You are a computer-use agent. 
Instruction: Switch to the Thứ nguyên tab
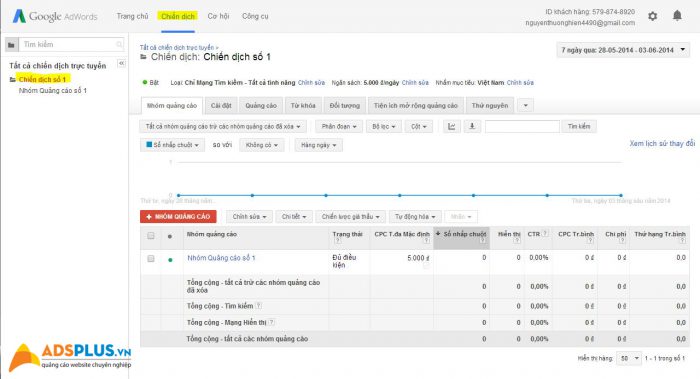pyautogui.click(x=490, y=106)
